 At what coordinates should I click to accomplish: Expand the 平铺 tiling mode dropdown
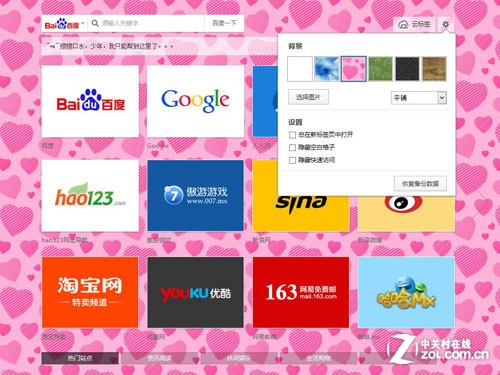(x=419, y=98)
